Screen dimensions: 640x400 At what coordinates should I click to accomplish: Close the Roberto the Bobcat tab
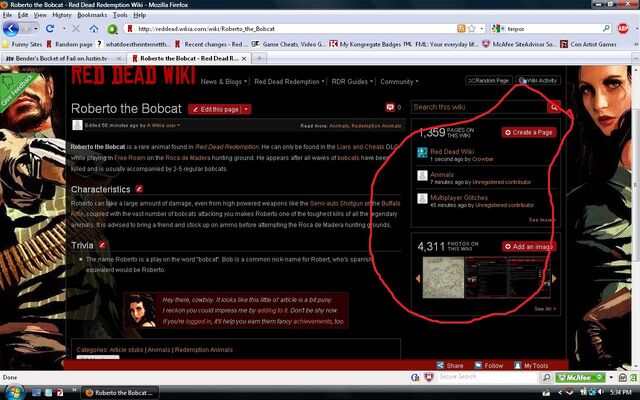tap(244, 59)
